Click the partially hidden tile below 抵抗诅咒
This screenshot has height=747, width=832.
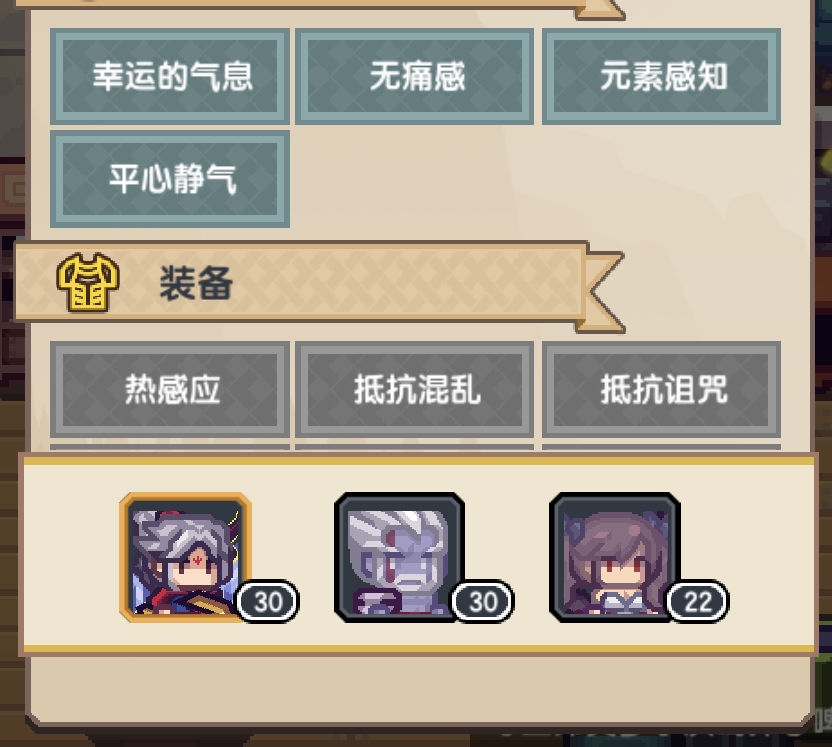click(x=661, y=449)
